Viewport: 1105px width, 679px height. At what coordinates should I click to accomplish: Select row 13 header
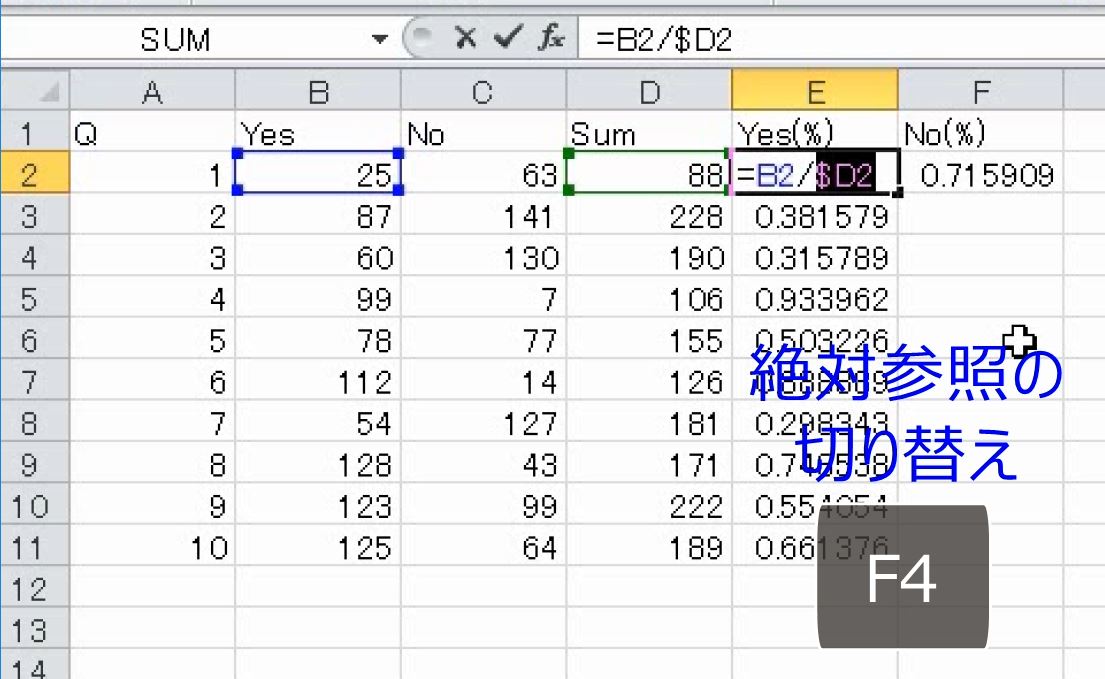pyautogui.click(x=35, y=629)
